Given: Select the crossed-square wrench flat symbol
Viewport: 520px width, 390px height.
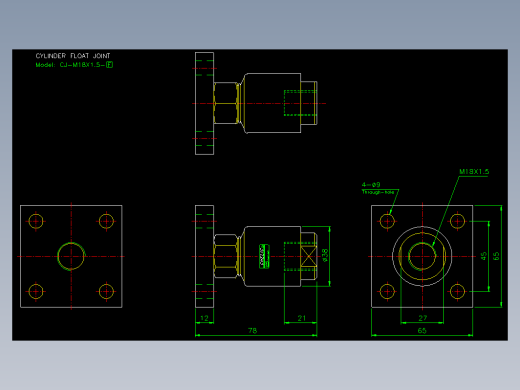Looking at the screenshot, I should coord(309,256).
